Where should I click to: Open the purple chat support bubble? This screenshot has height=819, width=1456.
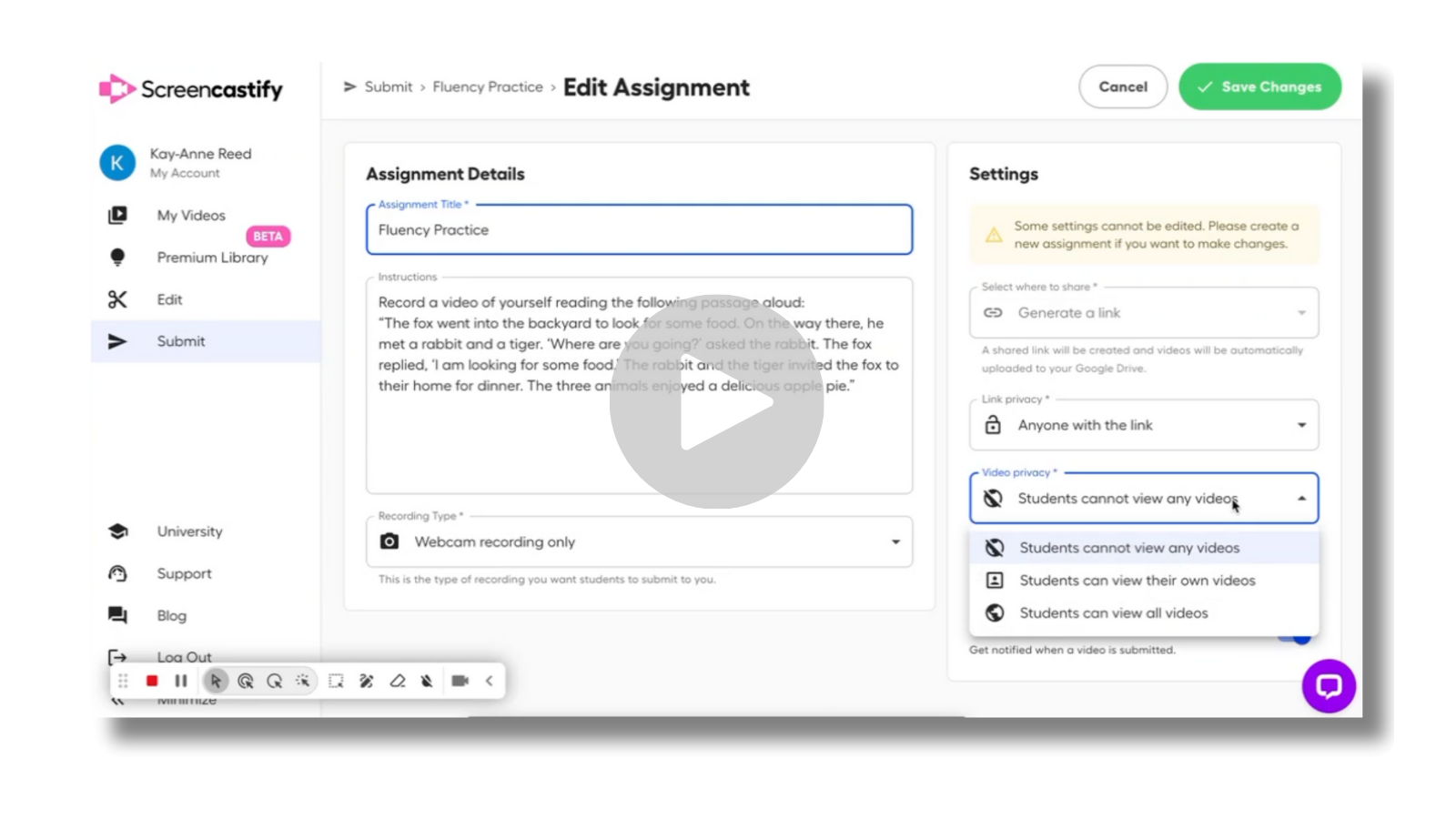coord(1328,685)
